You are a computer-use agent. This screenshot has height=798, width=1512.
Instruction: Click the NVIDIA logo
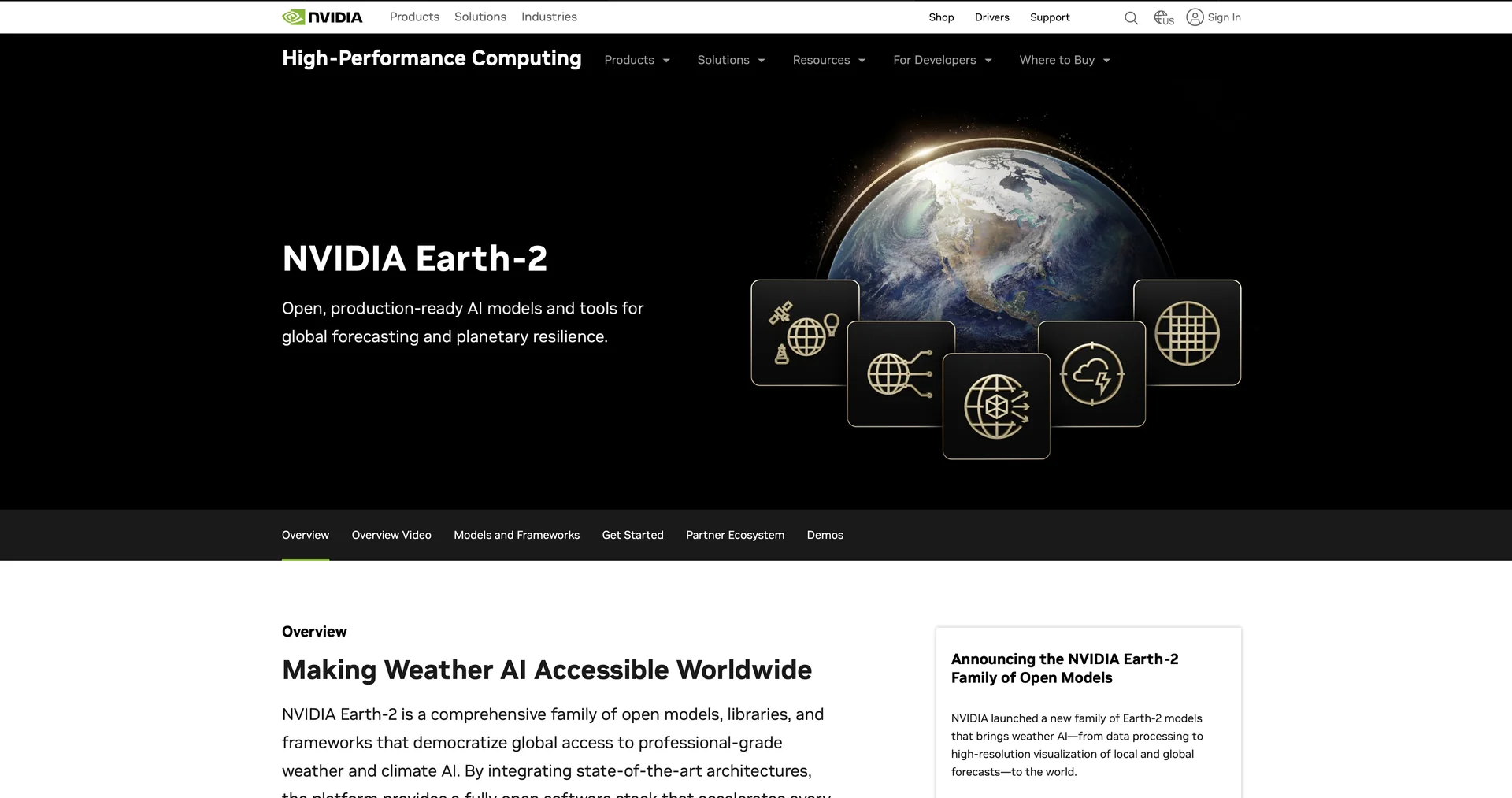click(x=322, y=17)
